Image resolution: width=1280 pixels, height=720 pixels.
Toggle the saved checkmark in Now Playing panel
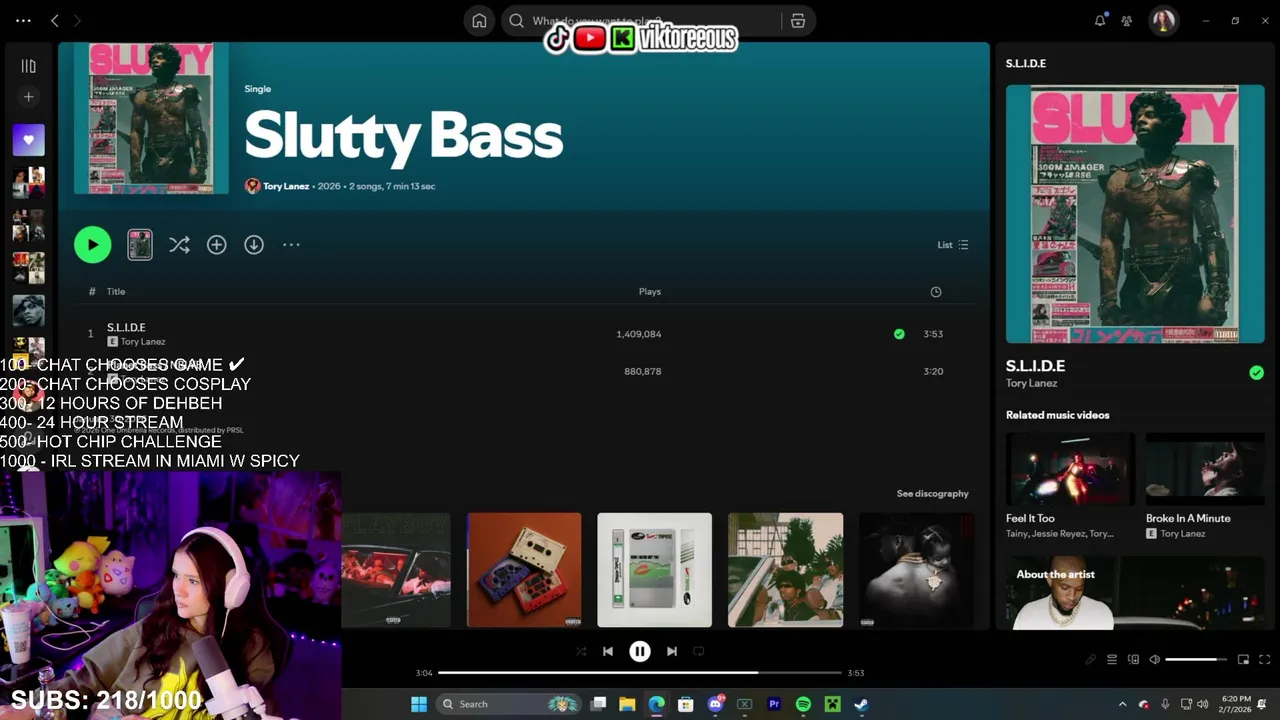[x=1256, y=373]
